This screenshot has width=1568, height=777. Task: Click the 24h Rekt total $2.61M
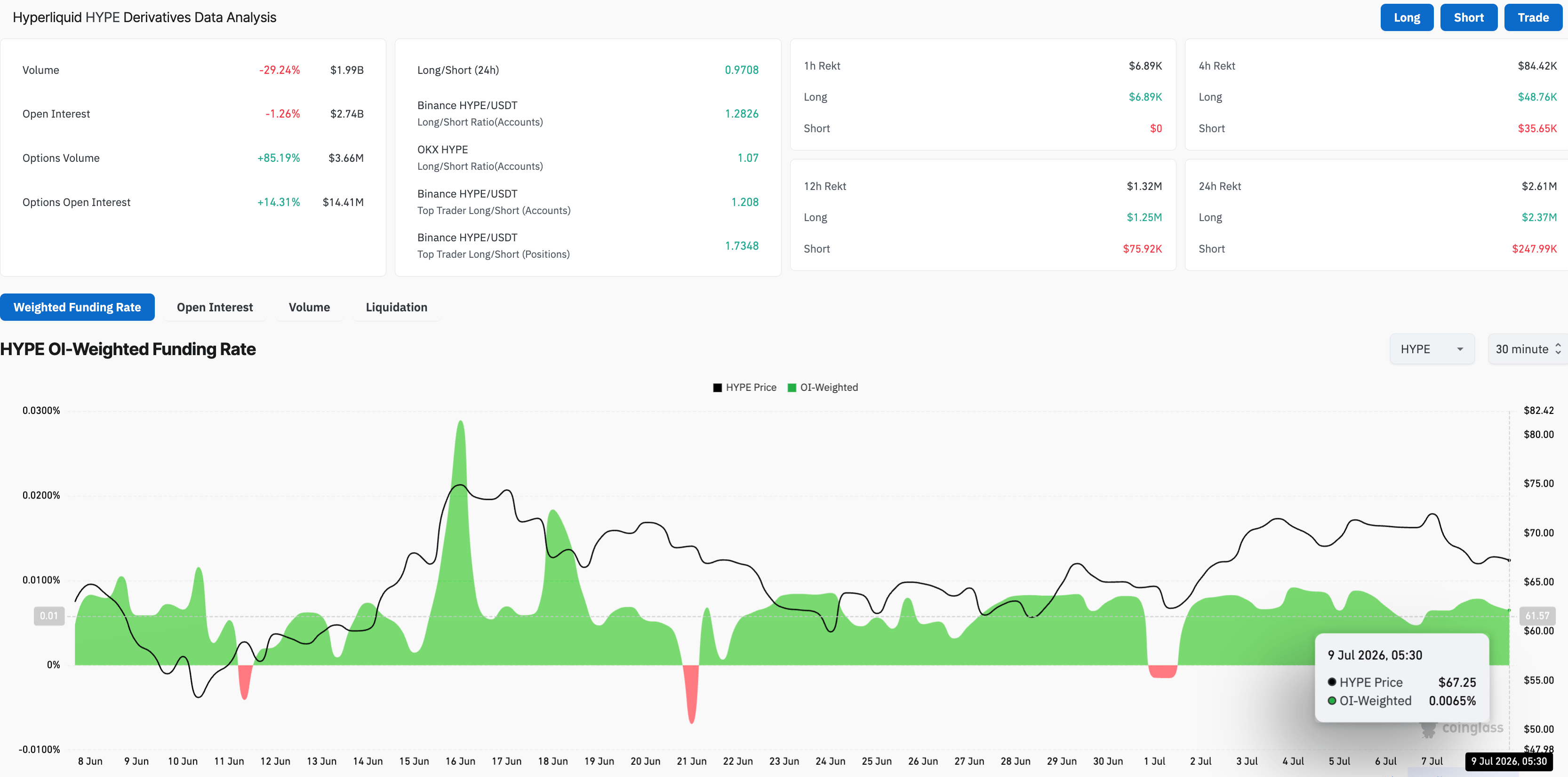pos(1539,186)
